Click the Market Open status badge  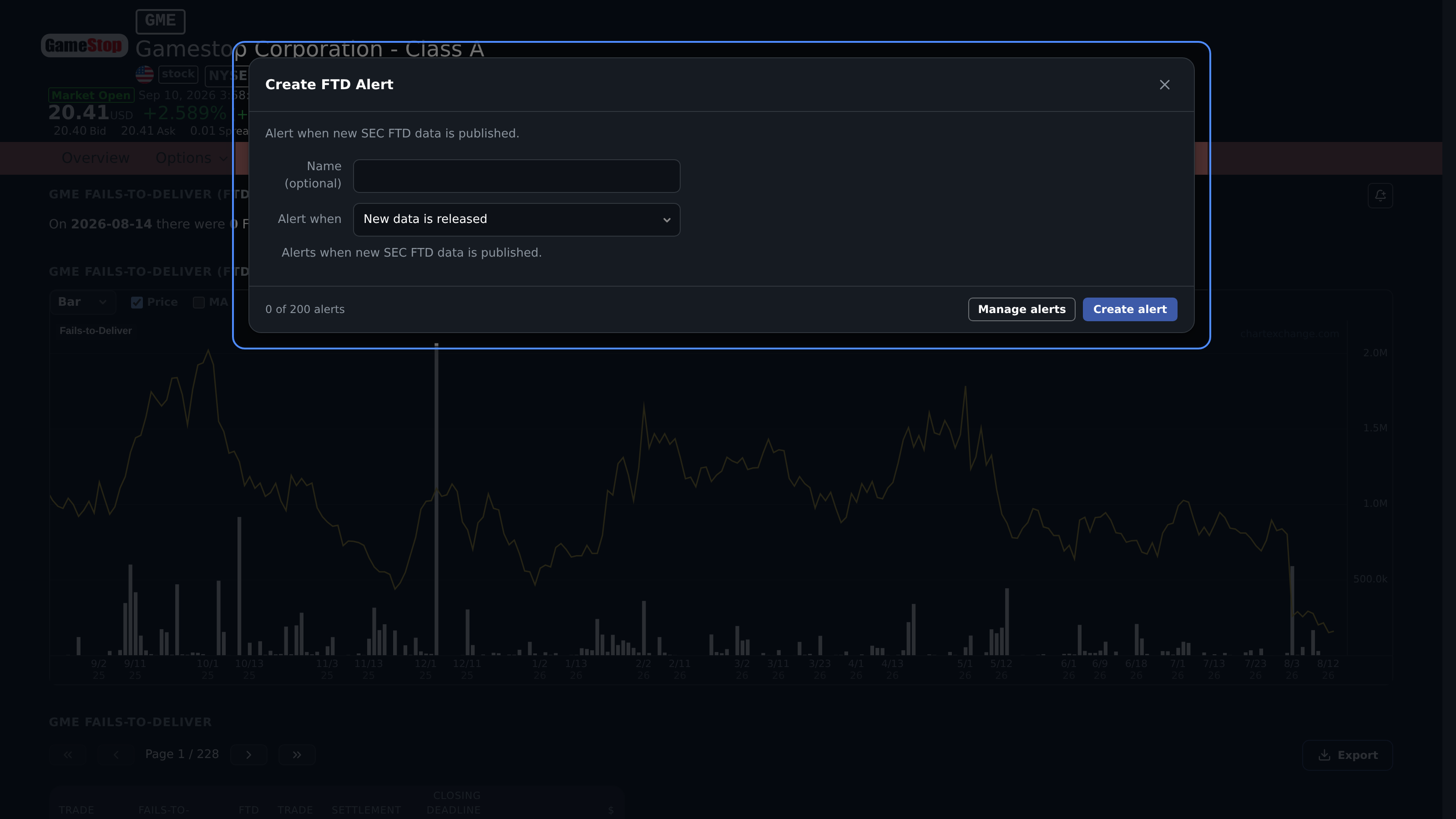point(91,95)
